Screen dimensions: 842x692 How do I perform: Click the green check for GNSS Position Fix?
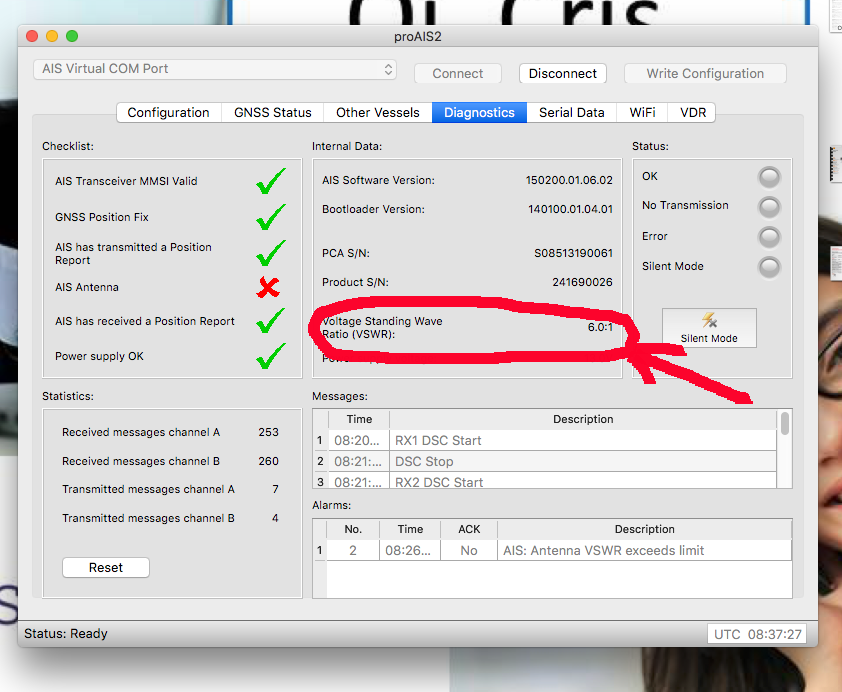[x=271, y=217]
